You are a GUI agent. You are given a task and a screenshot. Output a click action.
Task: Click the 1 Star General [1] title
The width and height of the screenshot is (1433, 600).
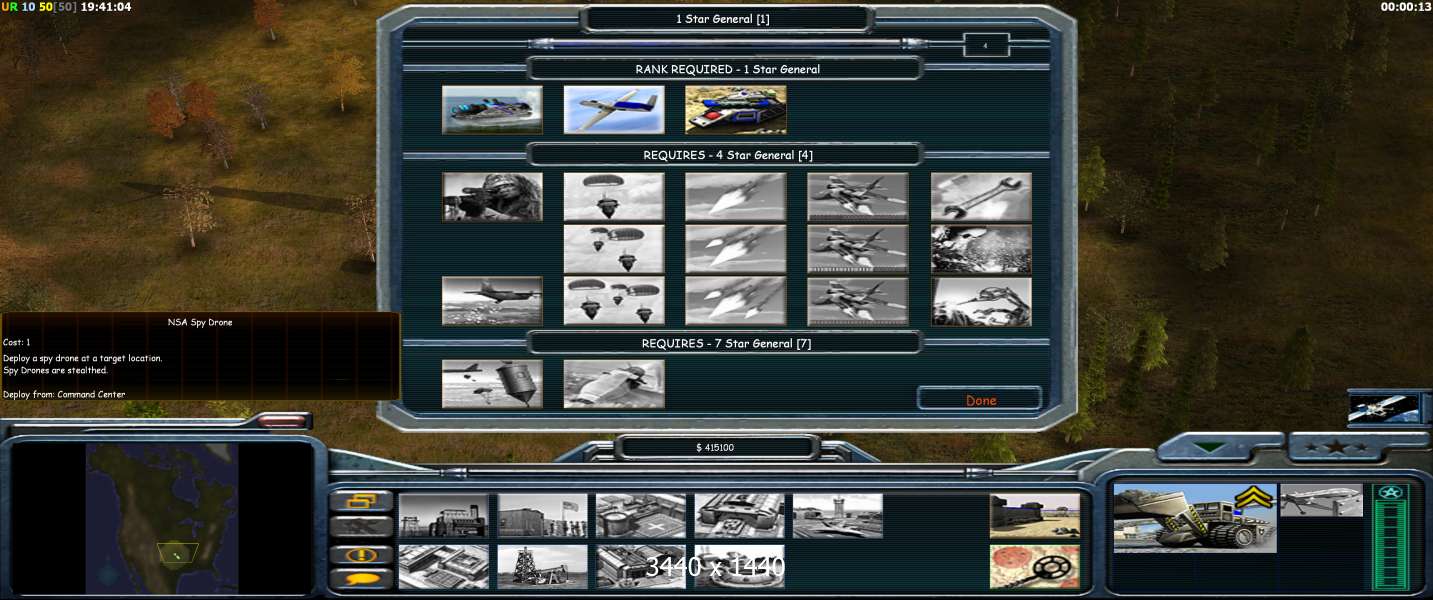coord(723,19)
